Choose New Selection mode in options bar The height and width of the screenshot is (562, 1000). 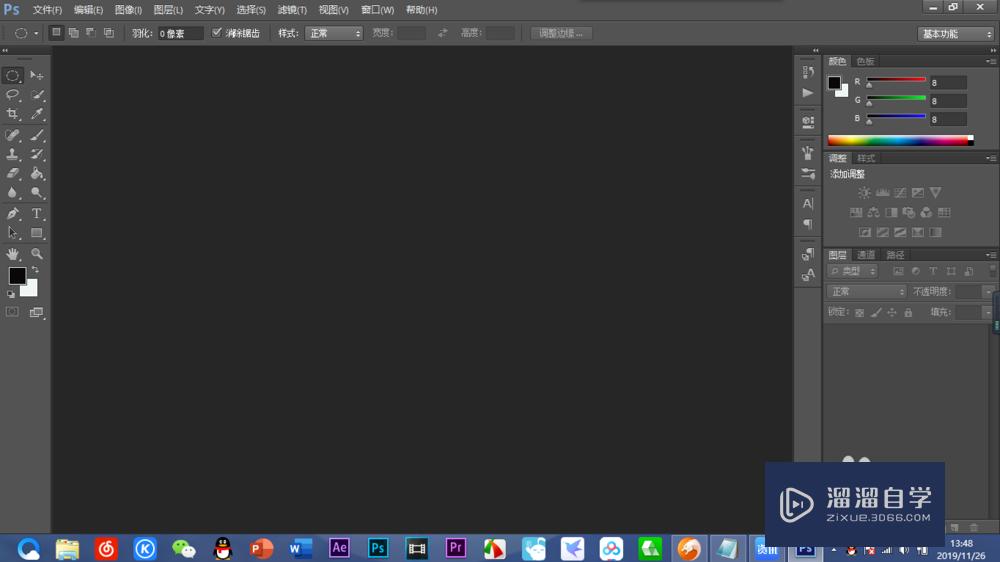[x=56, y=33]
